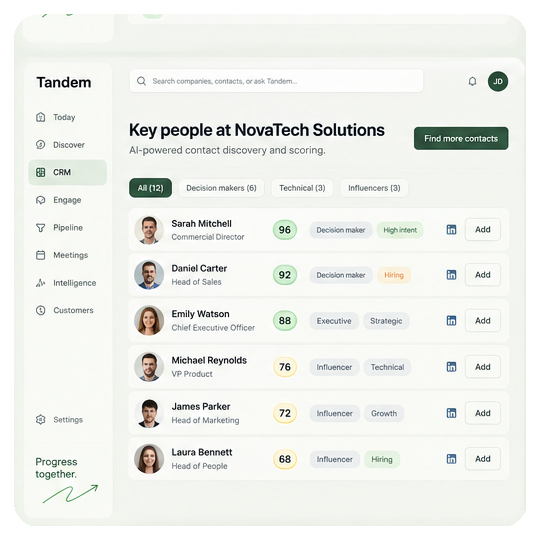Click the Discover compass icon
The width and height of the screenshot is (540, 540).
click(x=41, y=145)
